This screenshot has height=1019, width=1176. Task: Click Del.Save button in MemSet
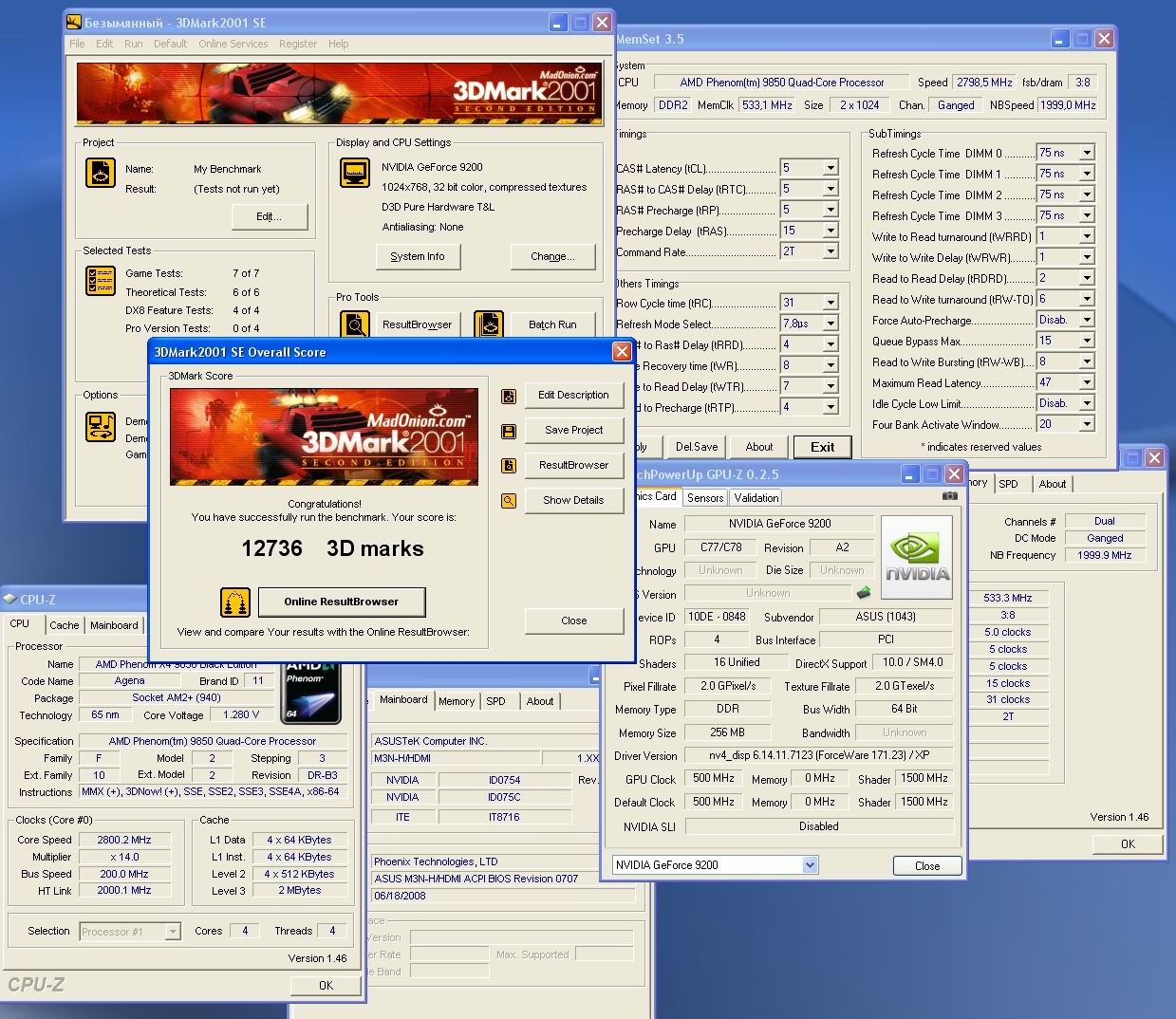[x=697, y=447]
